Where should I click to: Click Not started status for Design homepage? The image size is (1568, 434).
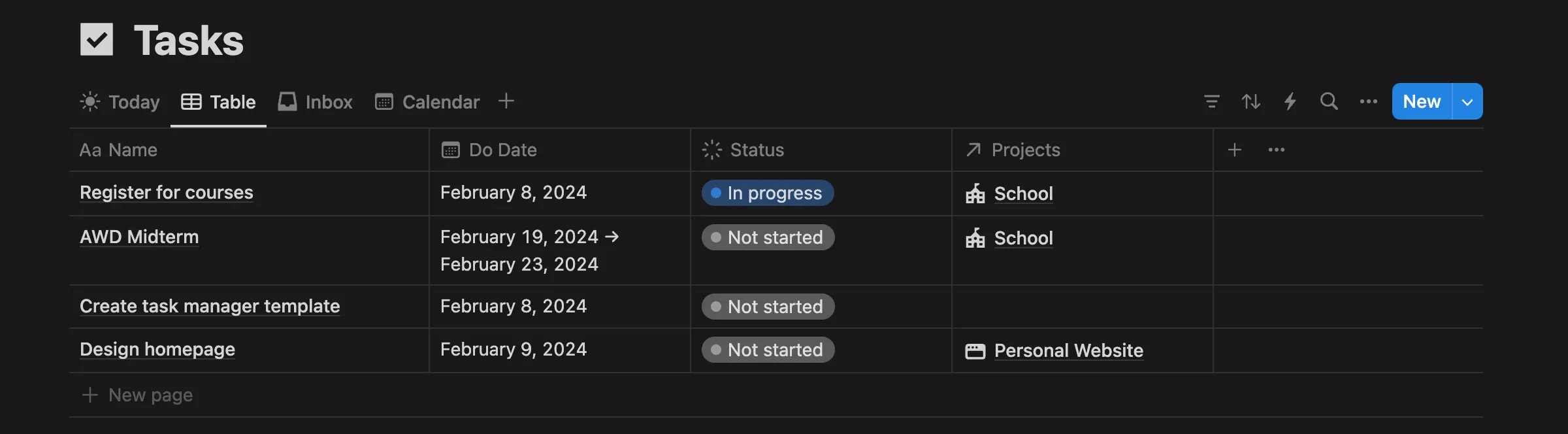click(767, 350)
